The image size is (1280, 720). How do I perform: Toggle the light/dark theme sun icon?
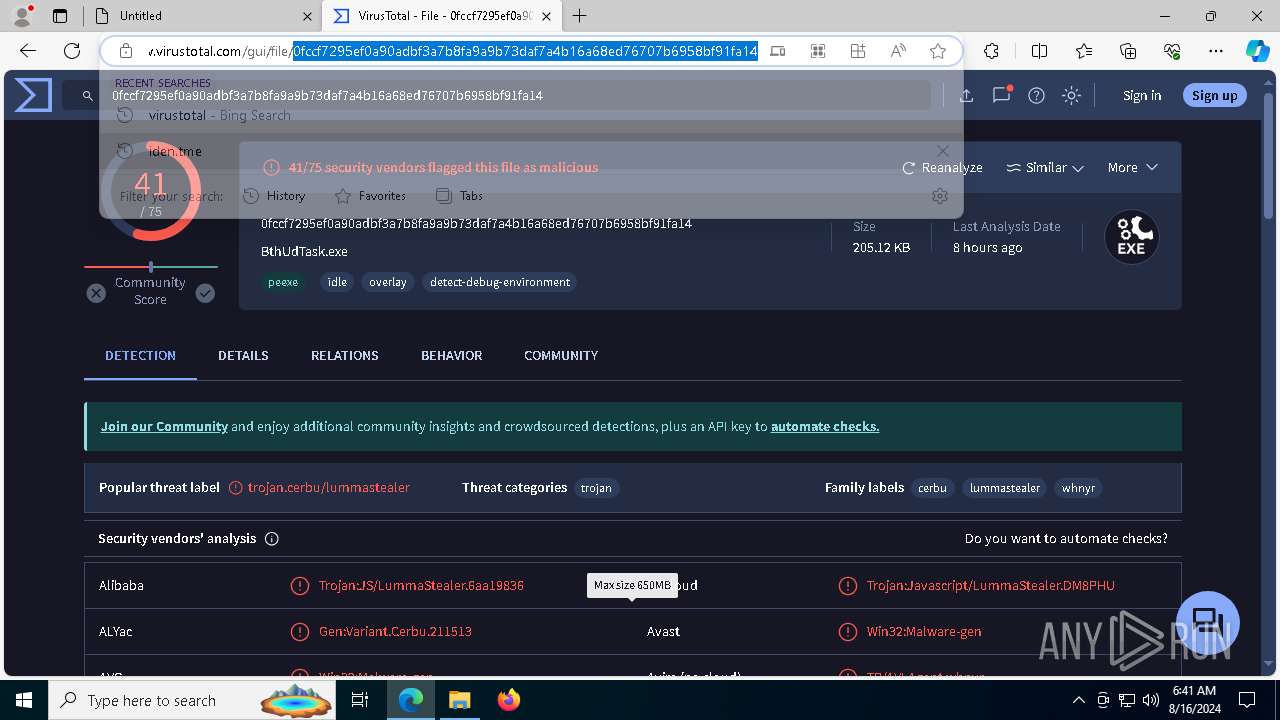[1072, 96]
